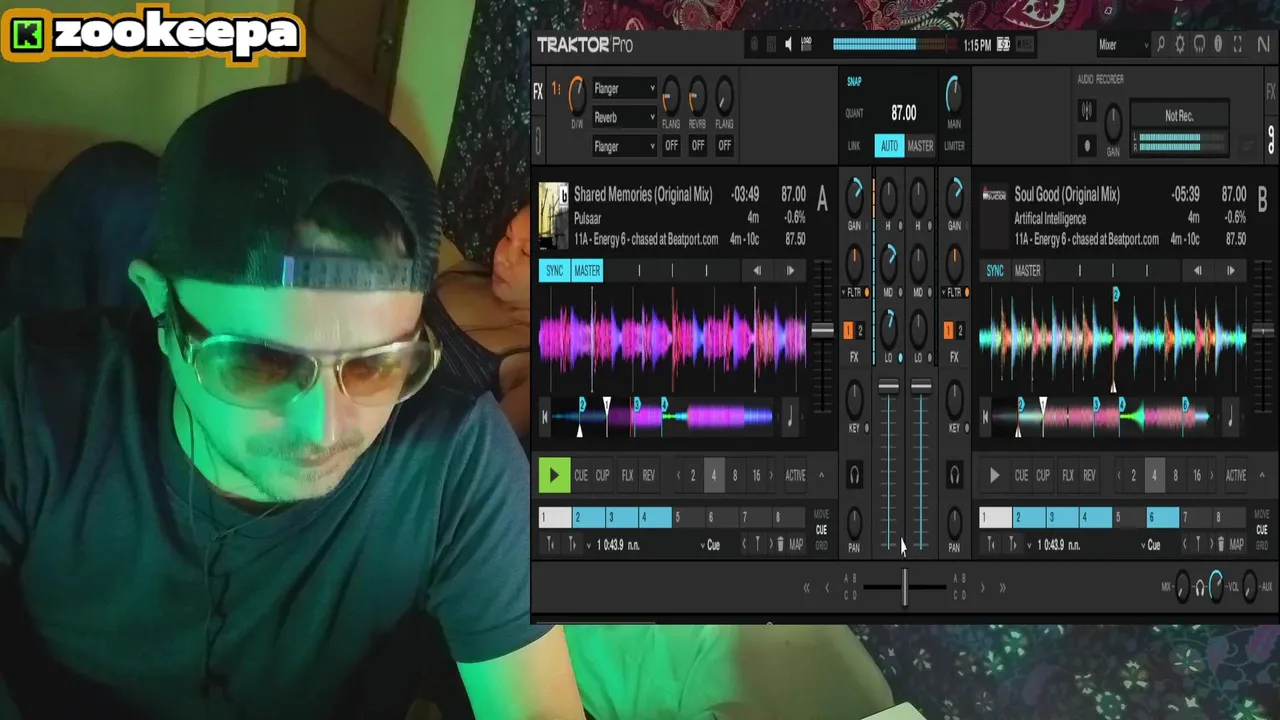Click tempo bend back arrow on deck A
The image size is (1280, 720).
coord(757,270)
